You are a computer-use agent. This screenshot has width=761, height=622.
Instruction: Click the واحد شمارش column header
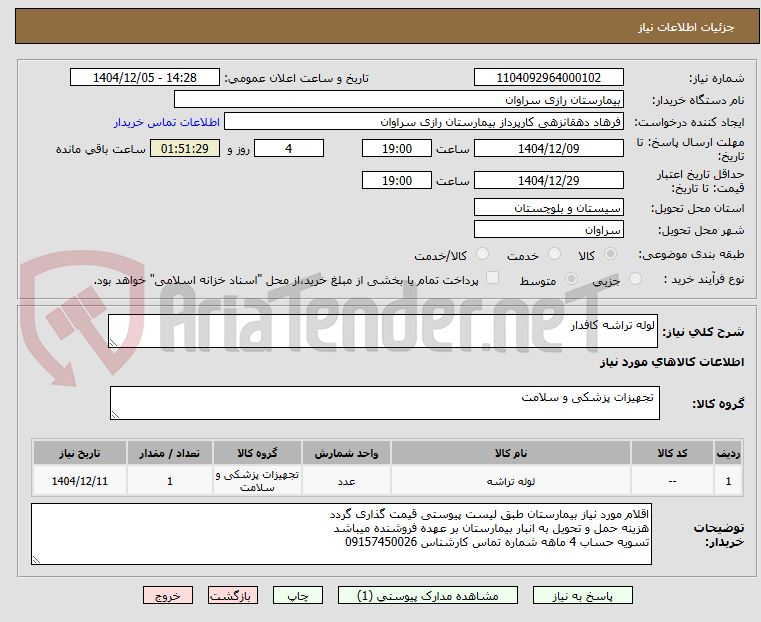[347, 453]
